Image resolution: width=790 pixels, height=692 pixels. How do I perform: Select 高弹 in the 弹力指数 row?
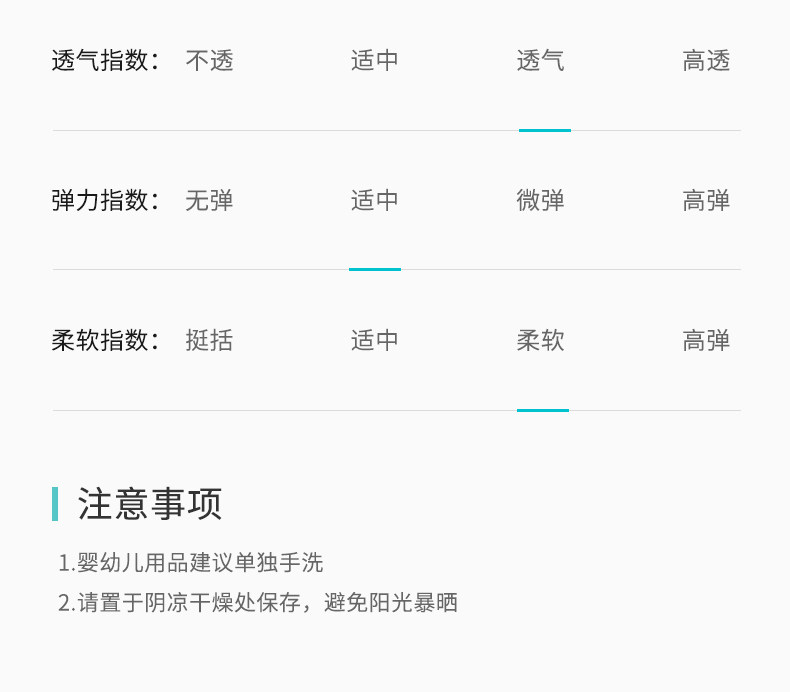click(707, 201)
